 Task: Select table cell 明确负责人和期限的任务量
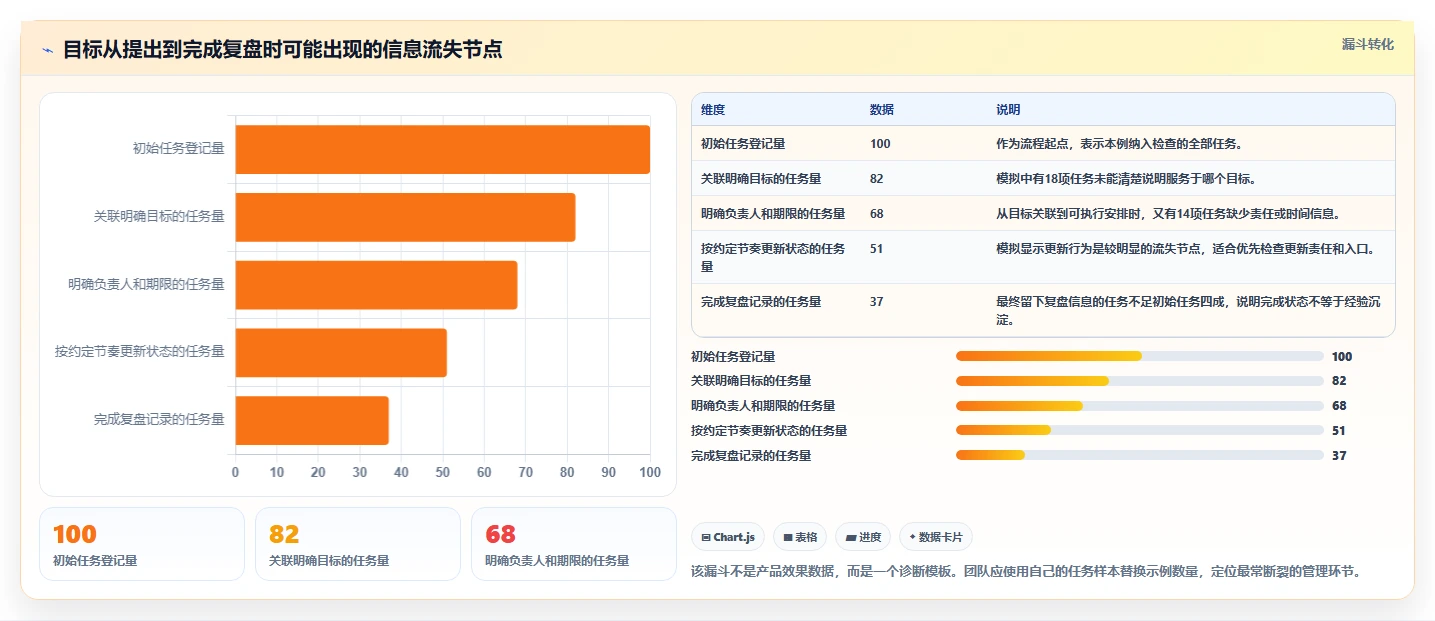coord(773,214)
